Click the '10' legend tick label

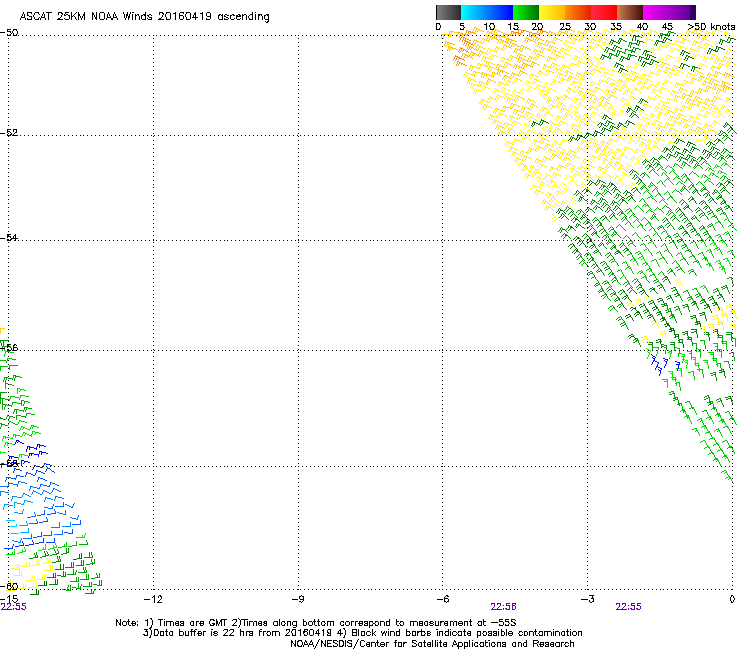tap(489, 27)
